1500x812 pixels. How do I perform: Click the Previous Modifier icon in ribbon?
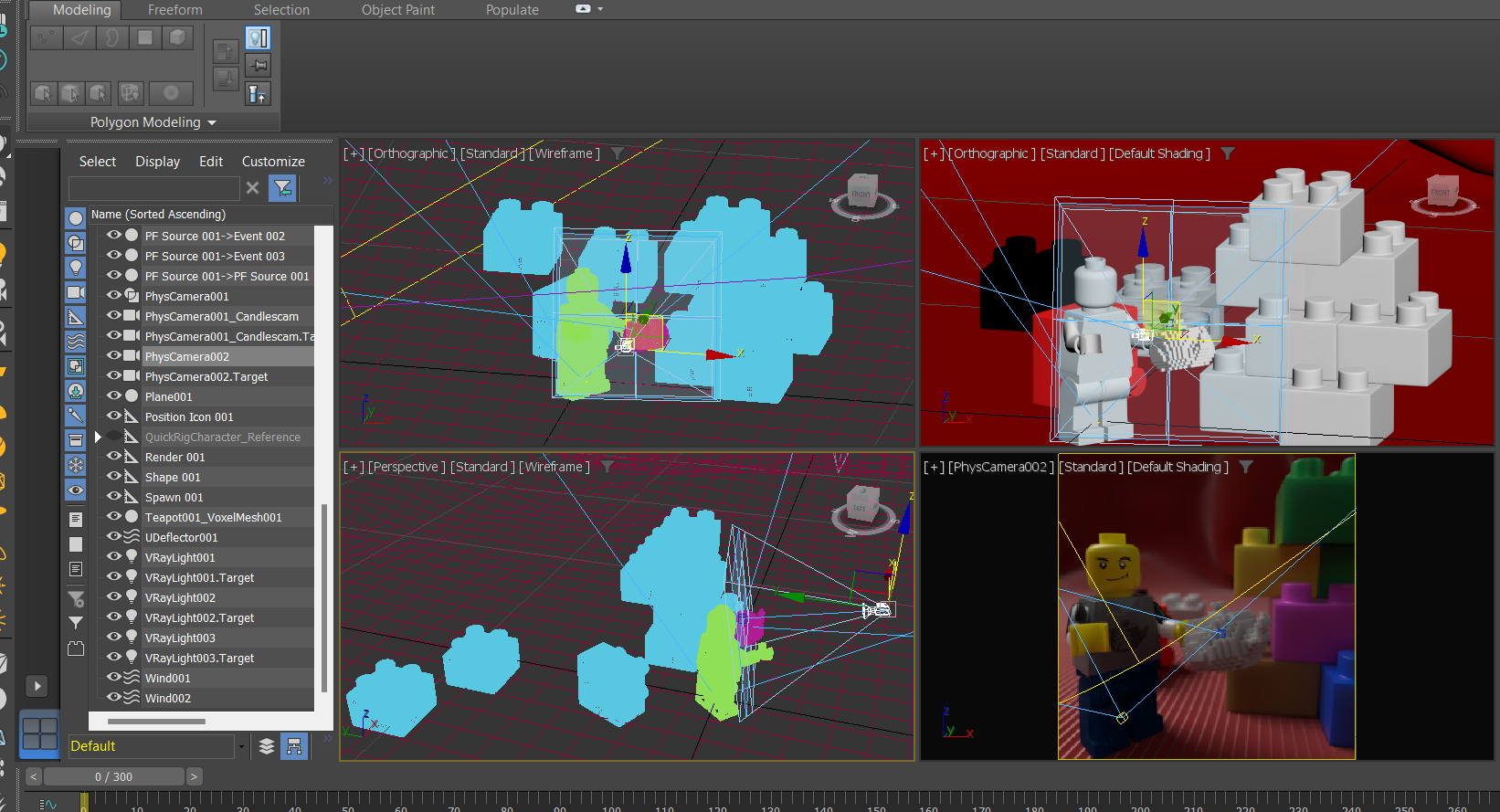pos(226,51)
